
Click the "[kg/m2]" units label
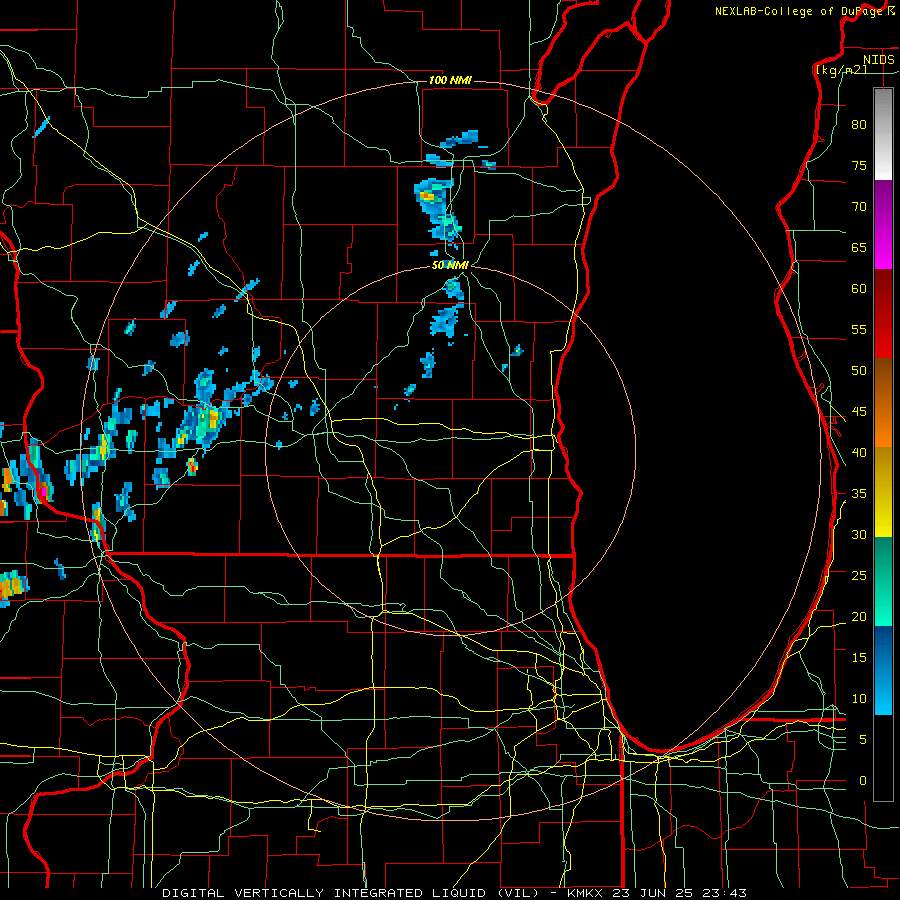[x=841, y=69]
